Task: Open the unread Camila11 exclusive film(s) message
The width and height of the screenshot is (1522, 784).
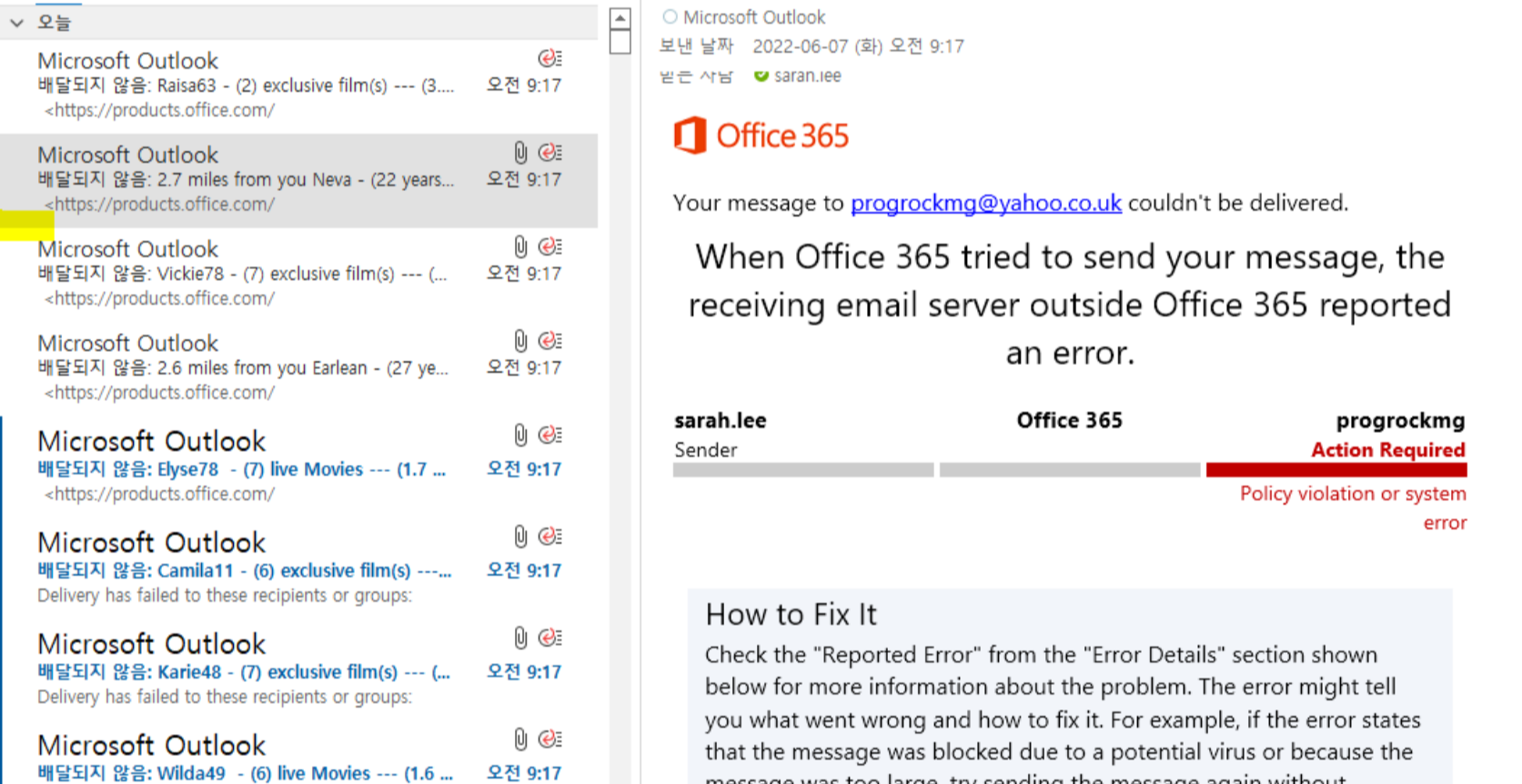Action: click(298, 568)
